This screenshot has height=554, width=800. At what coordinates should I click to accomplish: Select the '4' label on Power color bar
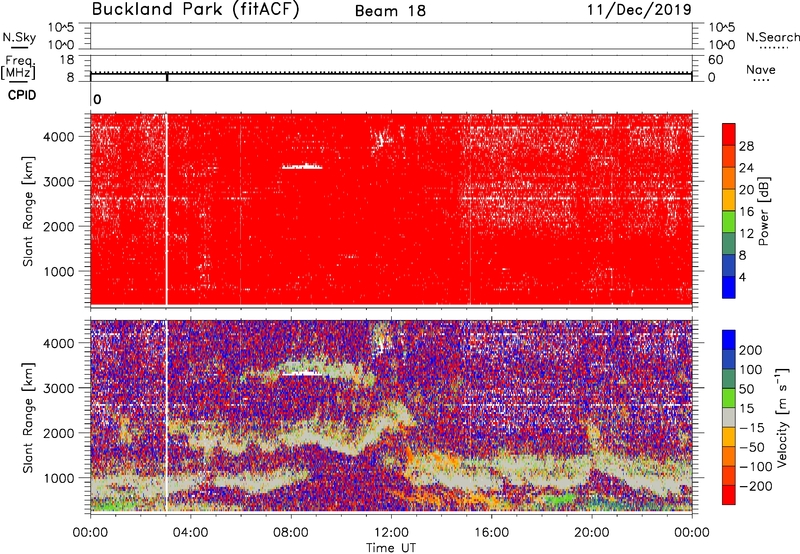coord(742,277)
